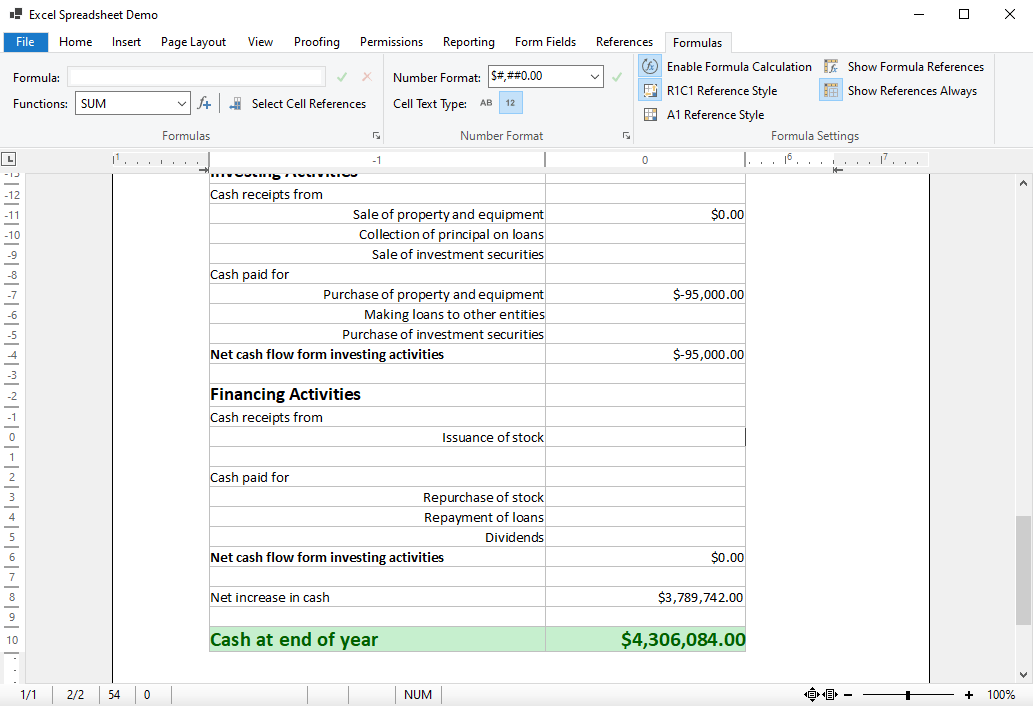Click the Issuance of stock value cell
Screen dimensions: 1033x706
click(x=646, y=437)
